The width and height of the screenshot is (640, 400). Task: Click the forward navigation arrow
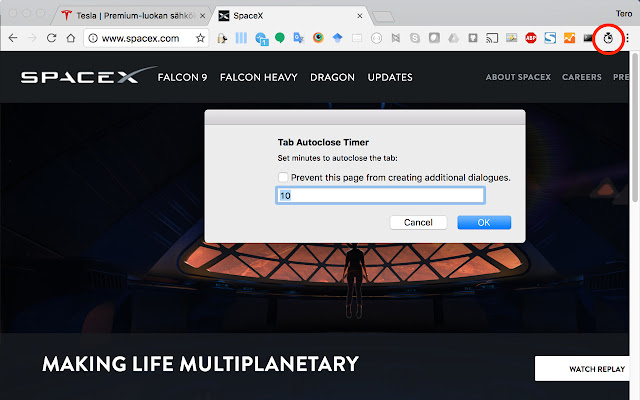pos(32,38)
